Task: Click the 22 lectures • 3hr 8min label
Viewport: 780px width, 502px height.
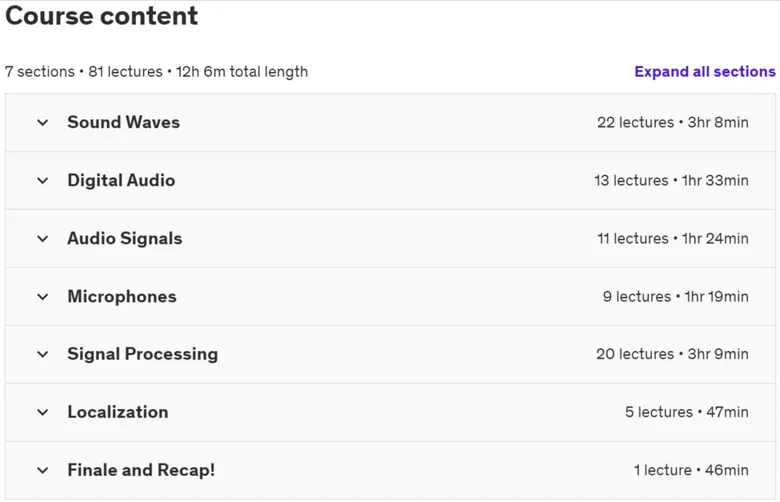Action: [x=673, y=122]
